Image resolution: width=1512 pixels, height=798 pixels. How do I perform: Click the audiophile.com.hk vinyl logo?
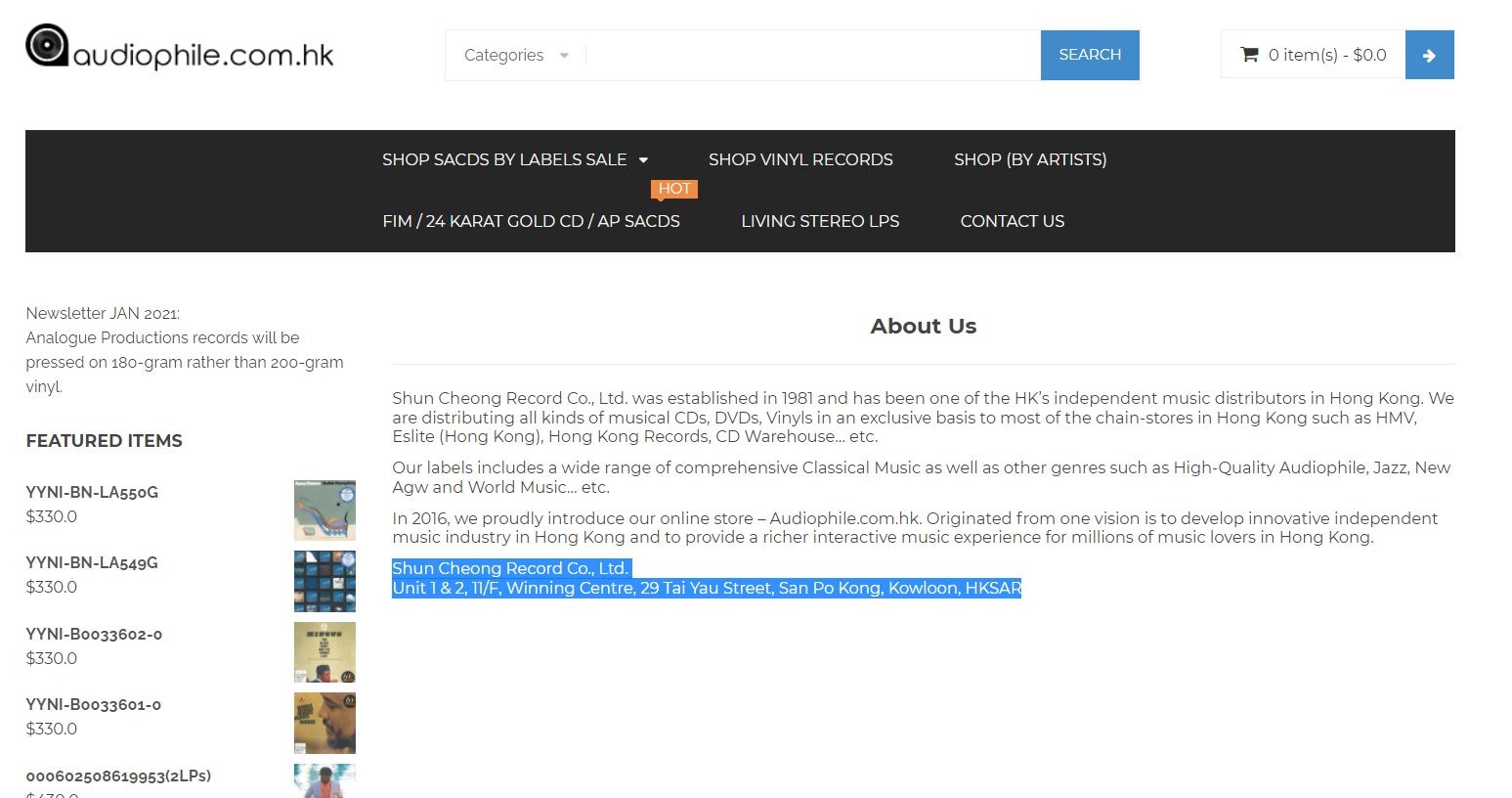pyautogui.click(x=179, y=49)
